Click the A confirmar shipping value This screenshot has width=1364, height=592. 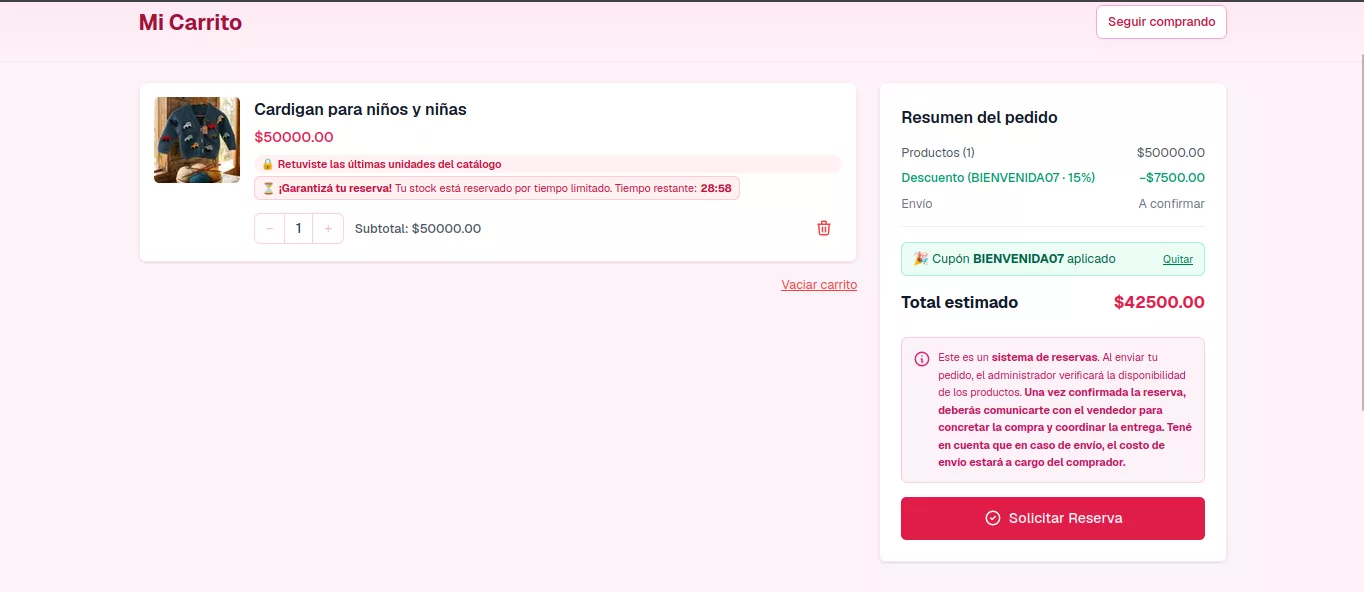pyautogui.click(x=1172, y=203)
